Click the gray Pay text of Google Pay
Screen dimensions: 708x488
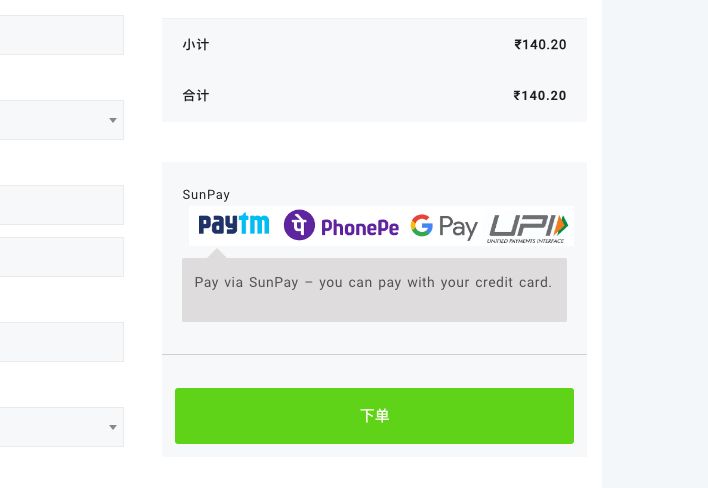click(x=458, y=227)
